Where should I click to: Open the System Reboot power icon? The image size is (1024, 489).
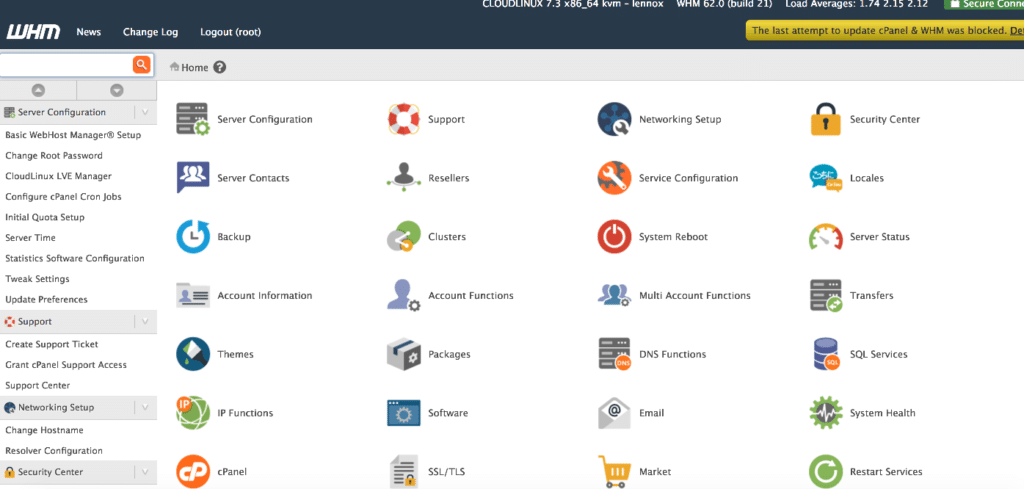(613, 237)
